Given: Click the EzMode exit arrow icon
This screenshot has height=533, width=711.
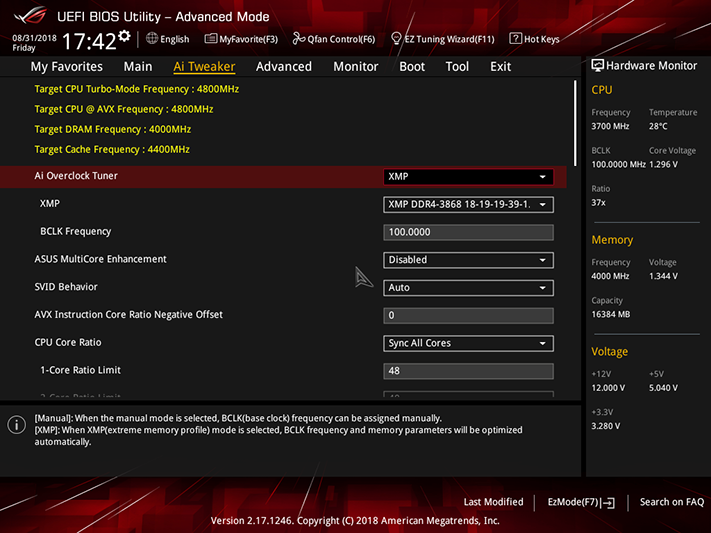Looking at the screenshot, I should 608,503.
